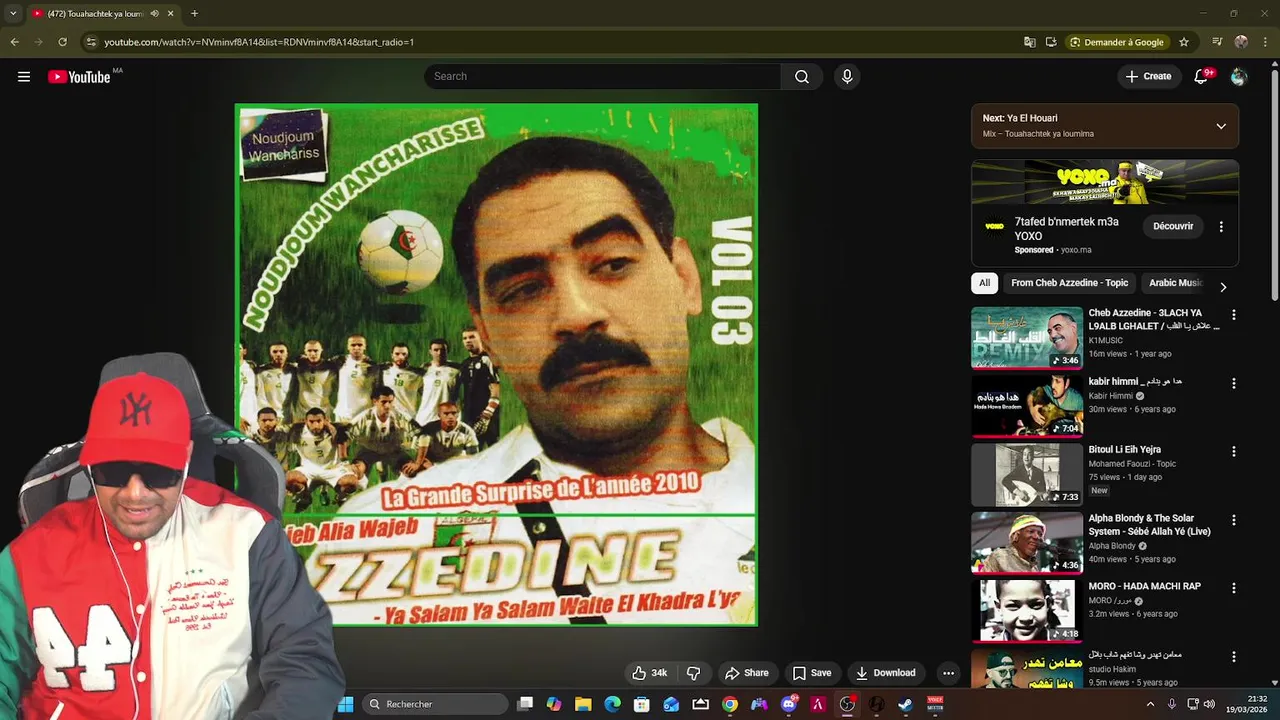Screen dimensions: 1280x720
Task: Open menu for kabir himmi video
Action: [1233, 383]
